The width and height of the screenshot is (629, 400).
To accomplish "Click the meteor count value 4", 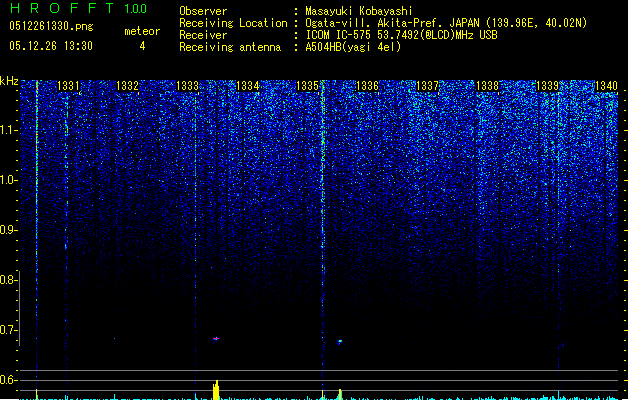I will coord(142,46).
